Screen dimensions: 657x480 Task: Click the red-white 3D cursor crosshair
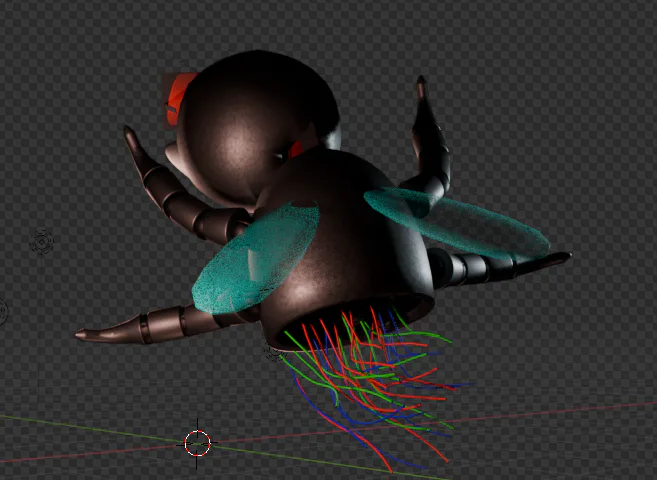[x=197, y=443]
